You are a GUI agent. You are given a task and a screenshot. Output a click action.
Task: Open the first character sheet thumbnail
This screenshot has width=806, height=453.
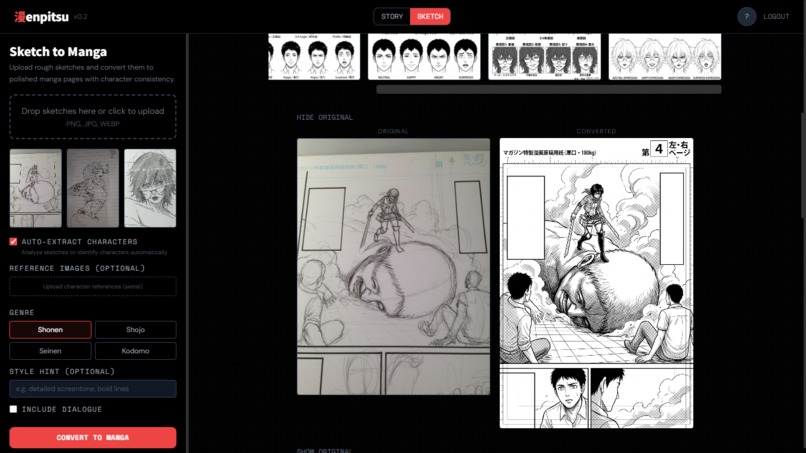[x=314, y=57]
